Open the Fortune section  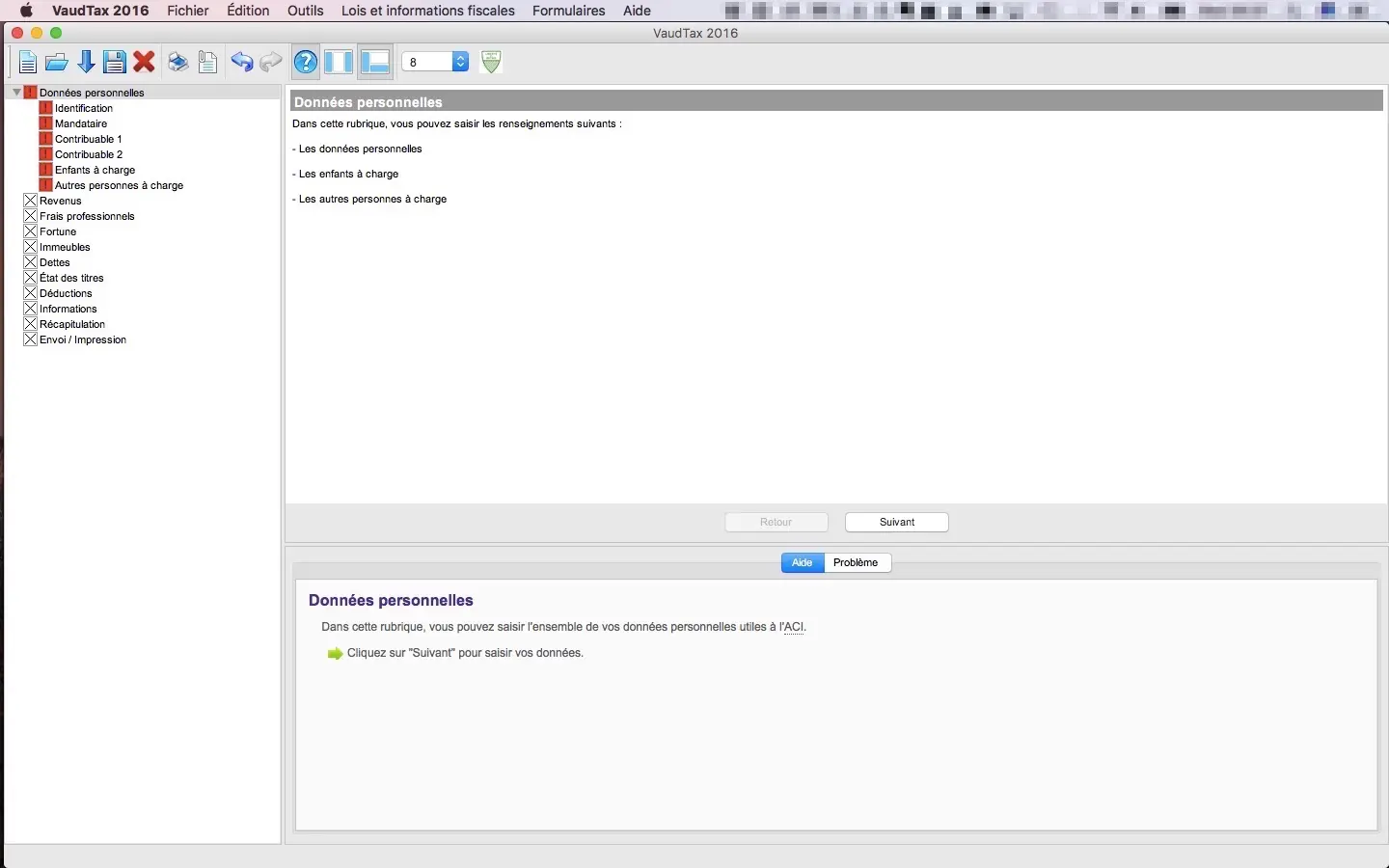[x=58, y=231]
